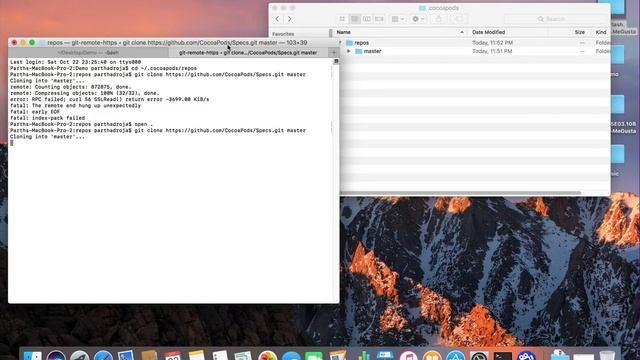Collapse the repos folder disclosure triangle
Screen dimensions: 640x360
[340, 42]
